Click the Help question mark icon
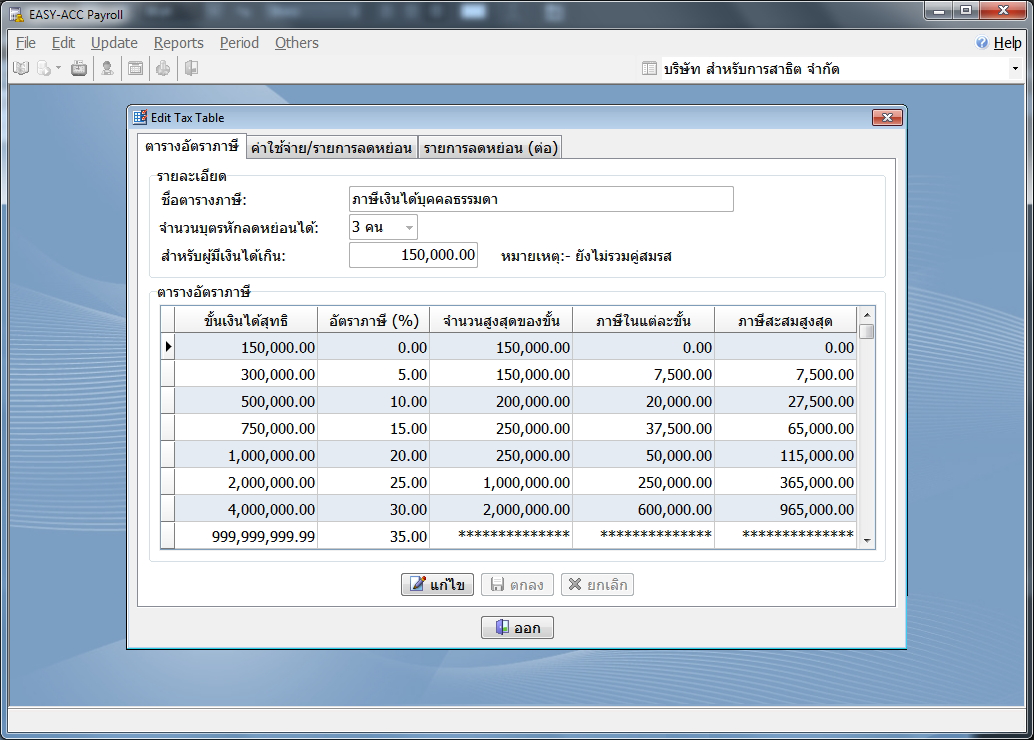 pyautogui.click(x=982, y=43)
